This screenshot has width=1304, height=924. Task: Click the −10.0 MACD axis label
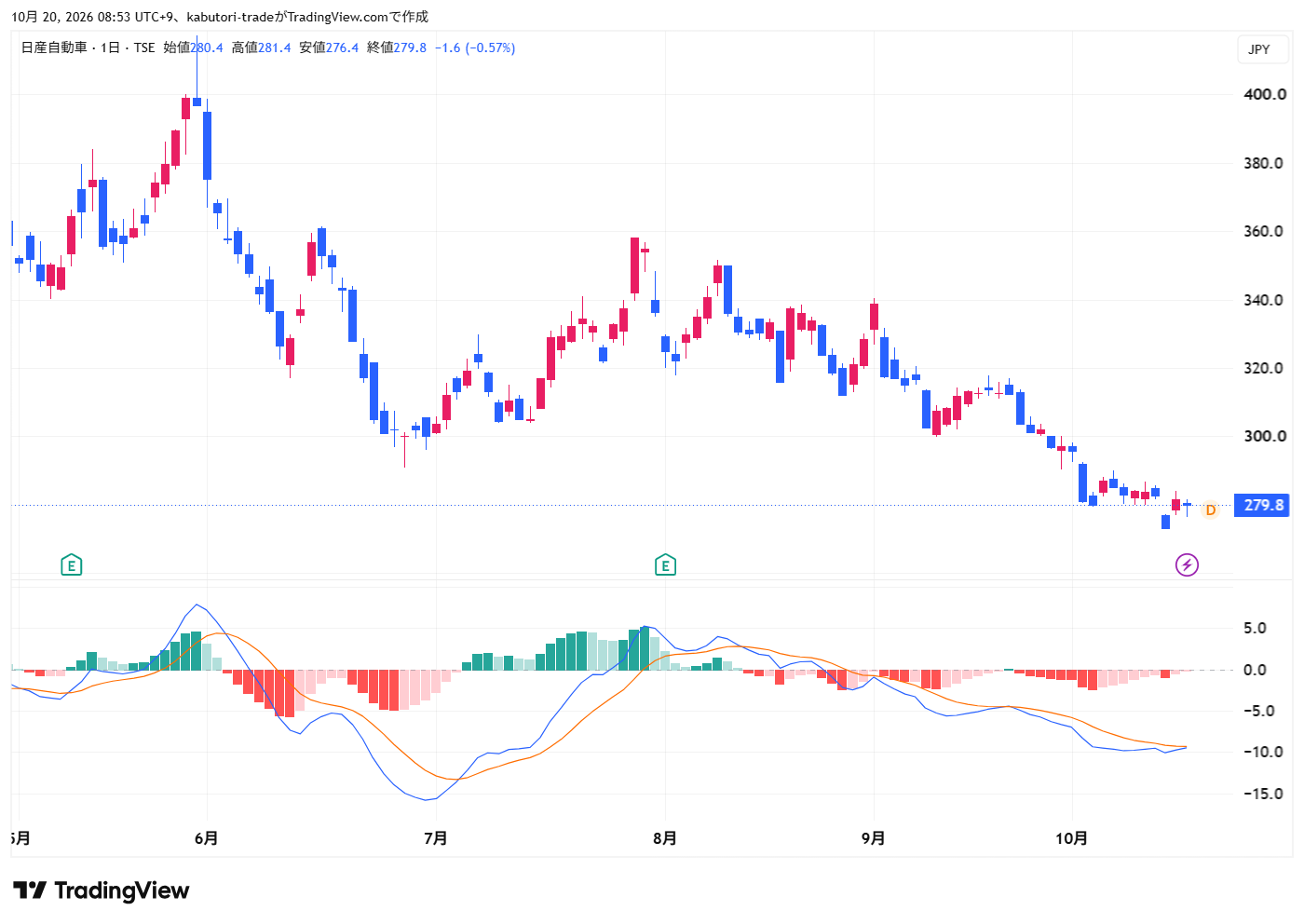click(1263, 752)
